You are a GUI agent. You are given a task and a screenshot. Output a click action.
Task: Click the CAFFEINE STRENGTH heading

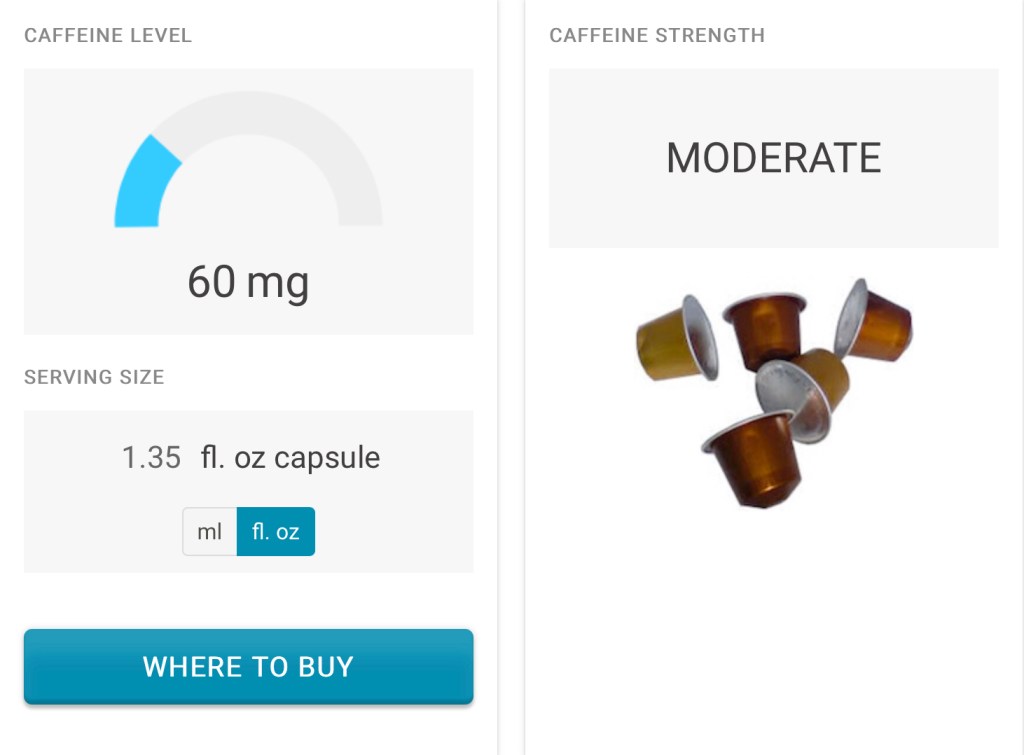click(657, 36)
